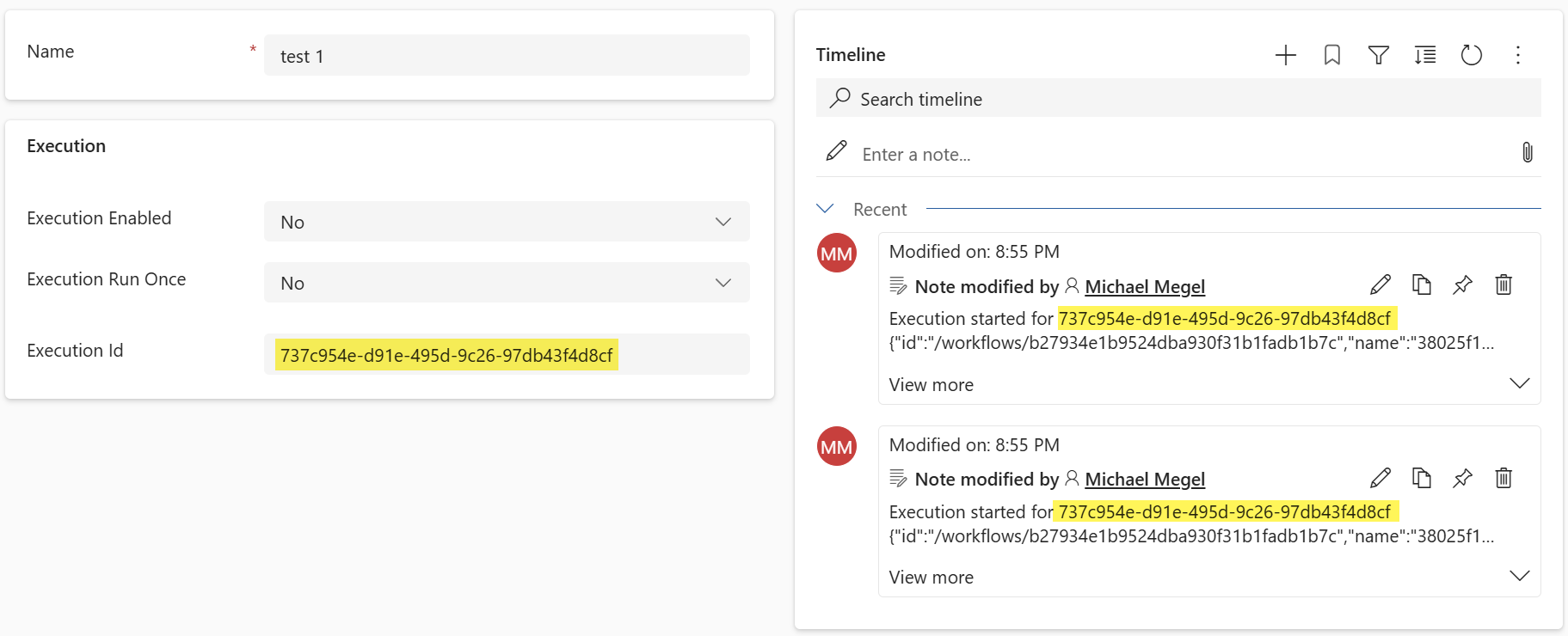
Task: Click the Execution Enabled label
Action: pos(99,218)
